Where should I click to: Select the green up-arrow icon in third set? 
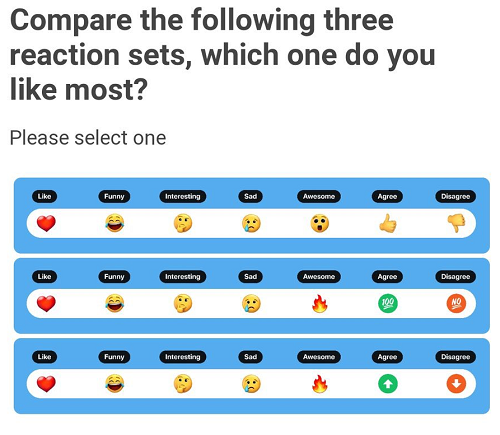tap(388, 384)
